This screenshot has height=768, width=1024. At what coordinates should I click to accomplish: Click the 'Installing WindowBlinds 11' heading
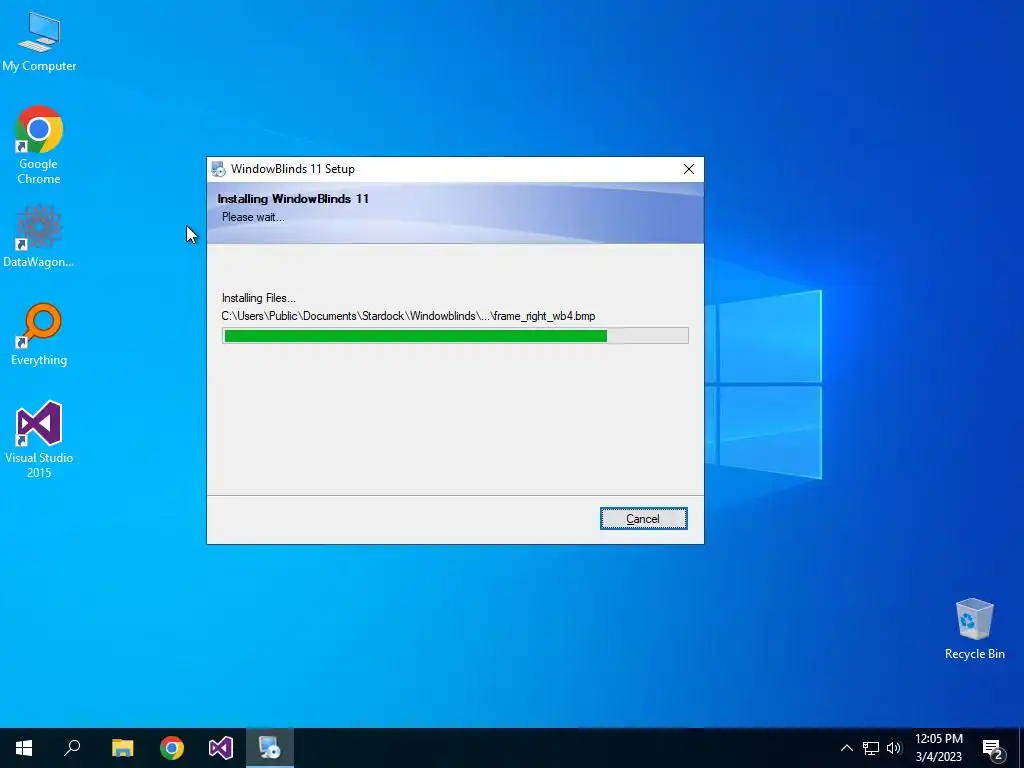tap(293, 199)
